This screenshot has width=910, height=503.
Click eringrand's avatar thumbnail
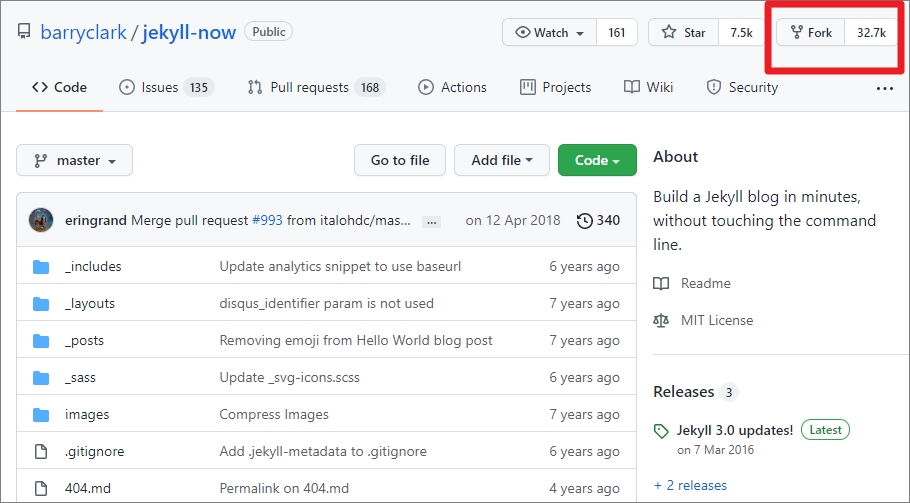tap(41, 220)
